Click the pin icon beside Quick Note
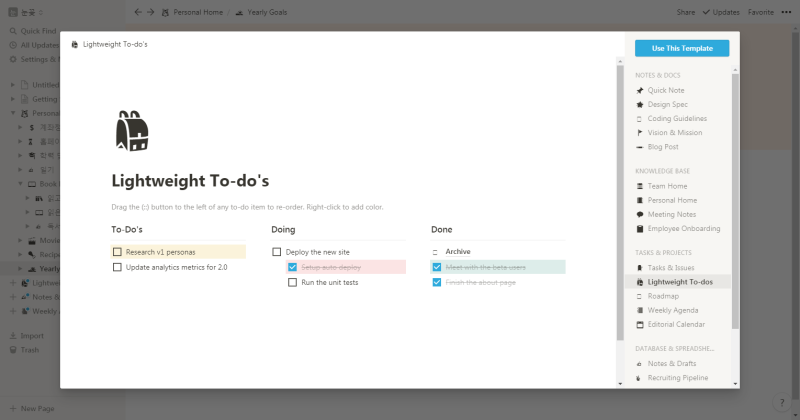 coord(640,90)
